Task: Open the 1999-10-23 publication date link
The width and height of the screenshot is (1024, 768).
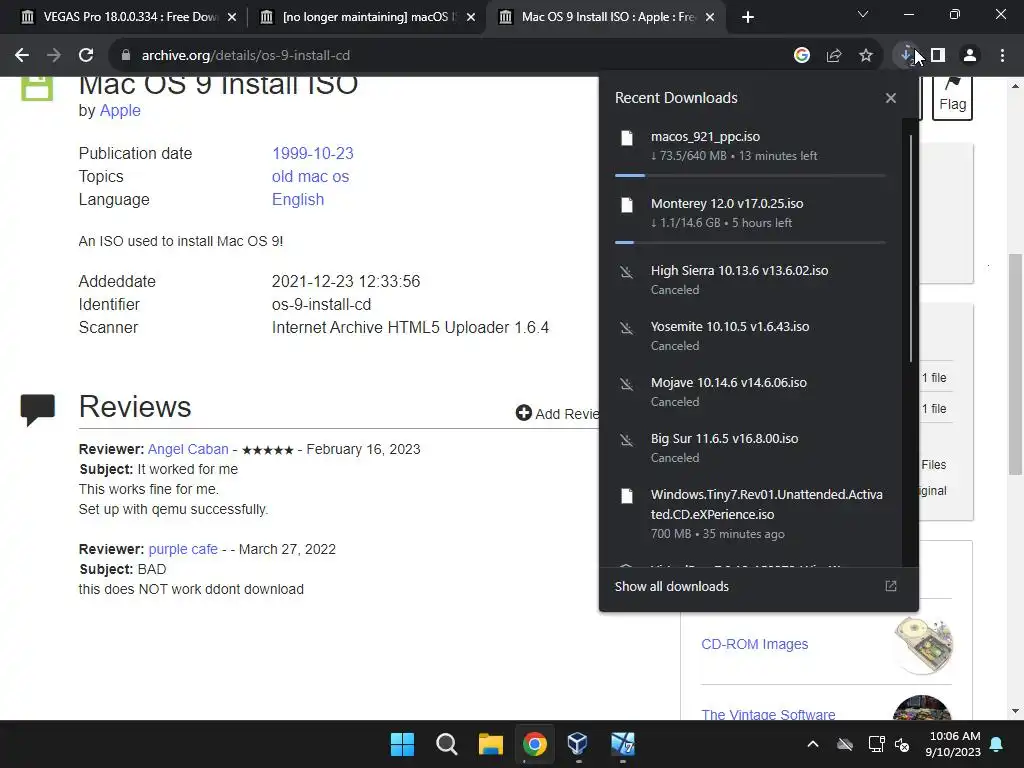Action: [313, 153]
